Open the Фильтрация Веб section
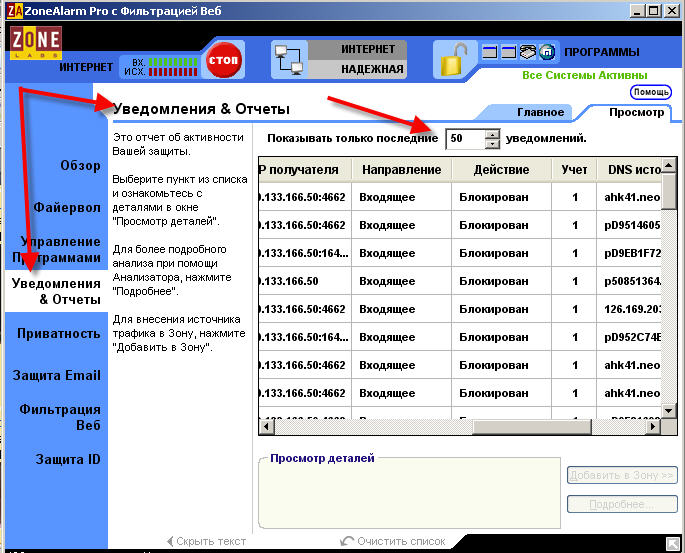The width and height of the screenshot is (685, 553). pos(60,417)
